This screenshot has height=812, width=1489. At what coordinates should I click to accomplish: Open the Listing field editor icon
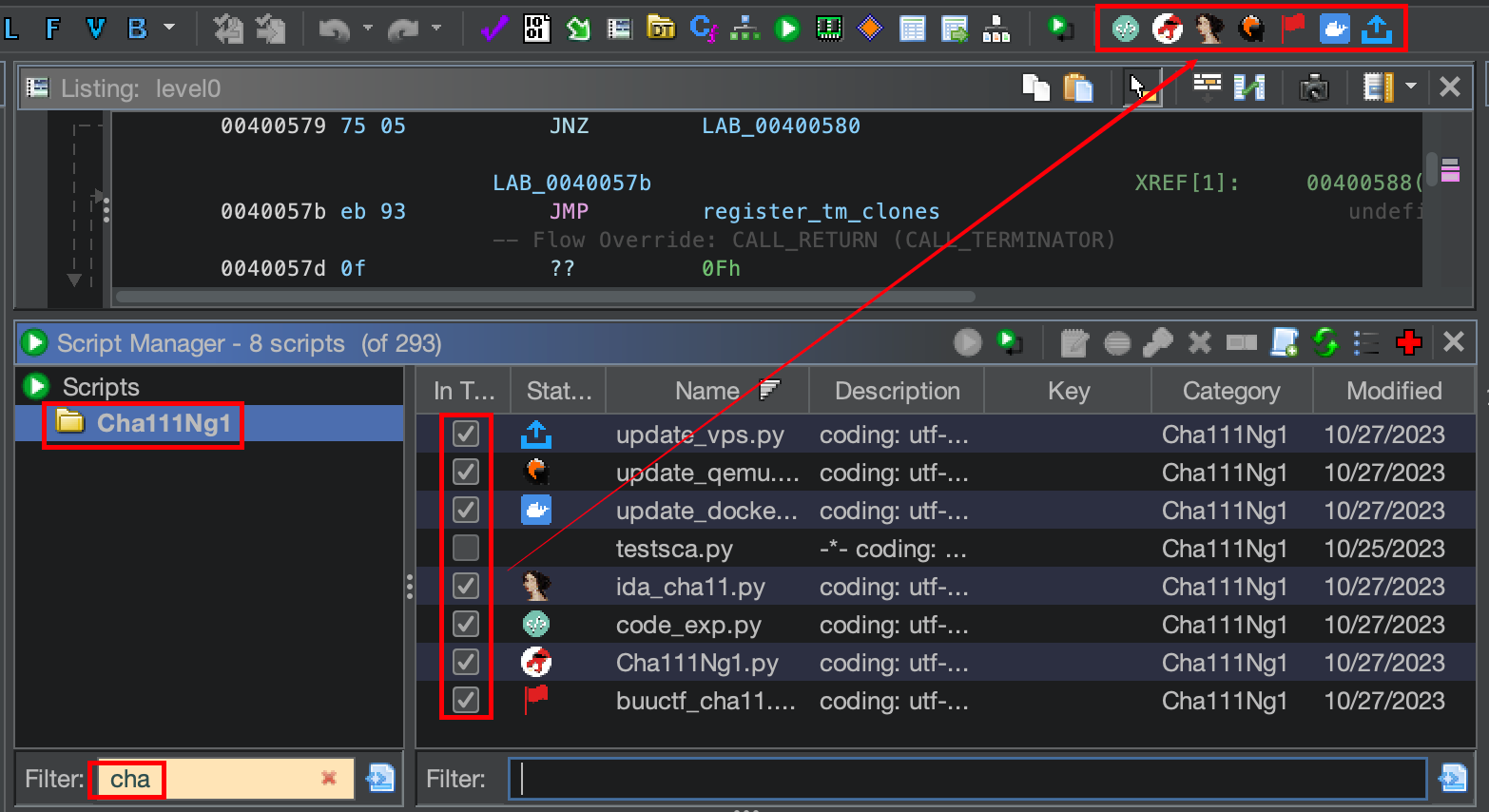click(1208, 87)
